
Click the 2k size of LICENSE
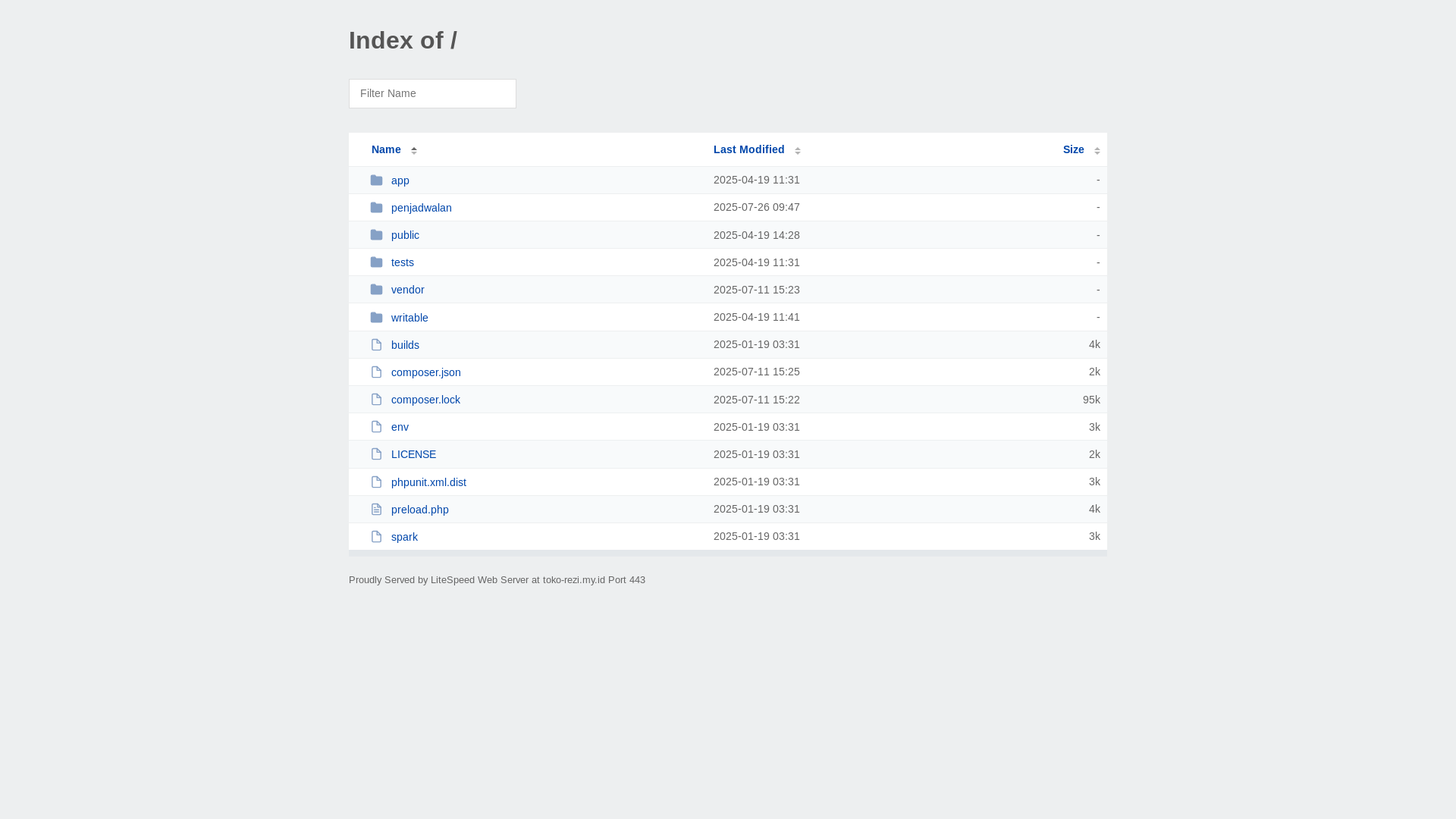[1094, 454]
